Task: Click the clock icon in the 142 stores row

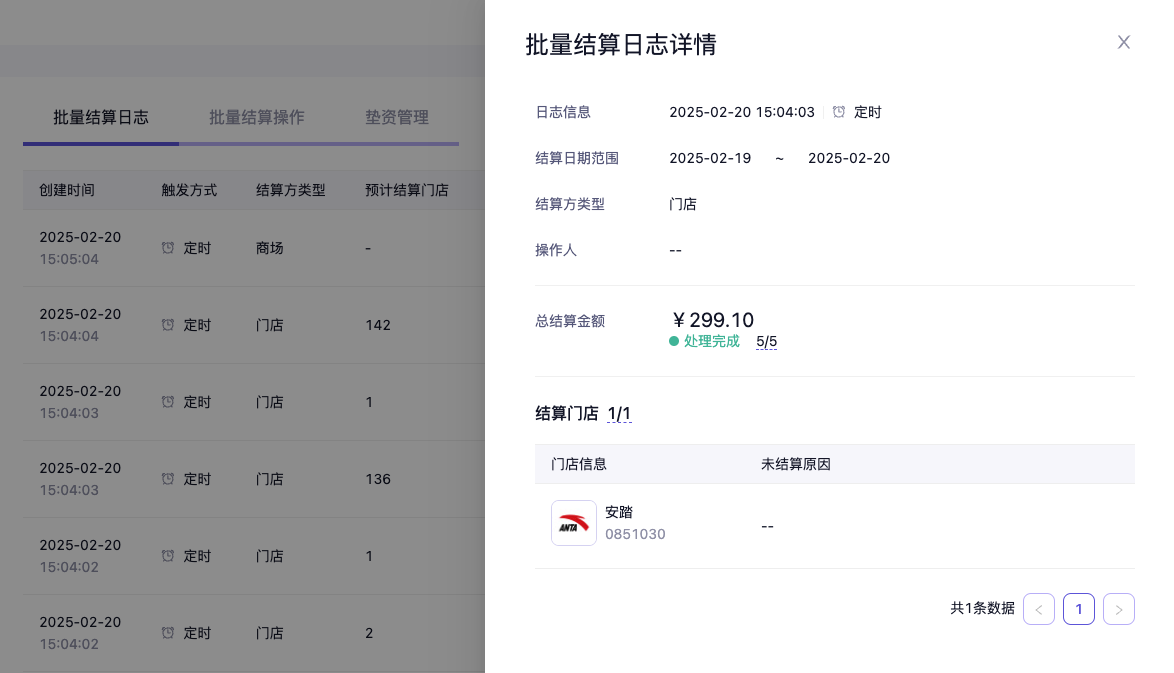Action: 168,325
